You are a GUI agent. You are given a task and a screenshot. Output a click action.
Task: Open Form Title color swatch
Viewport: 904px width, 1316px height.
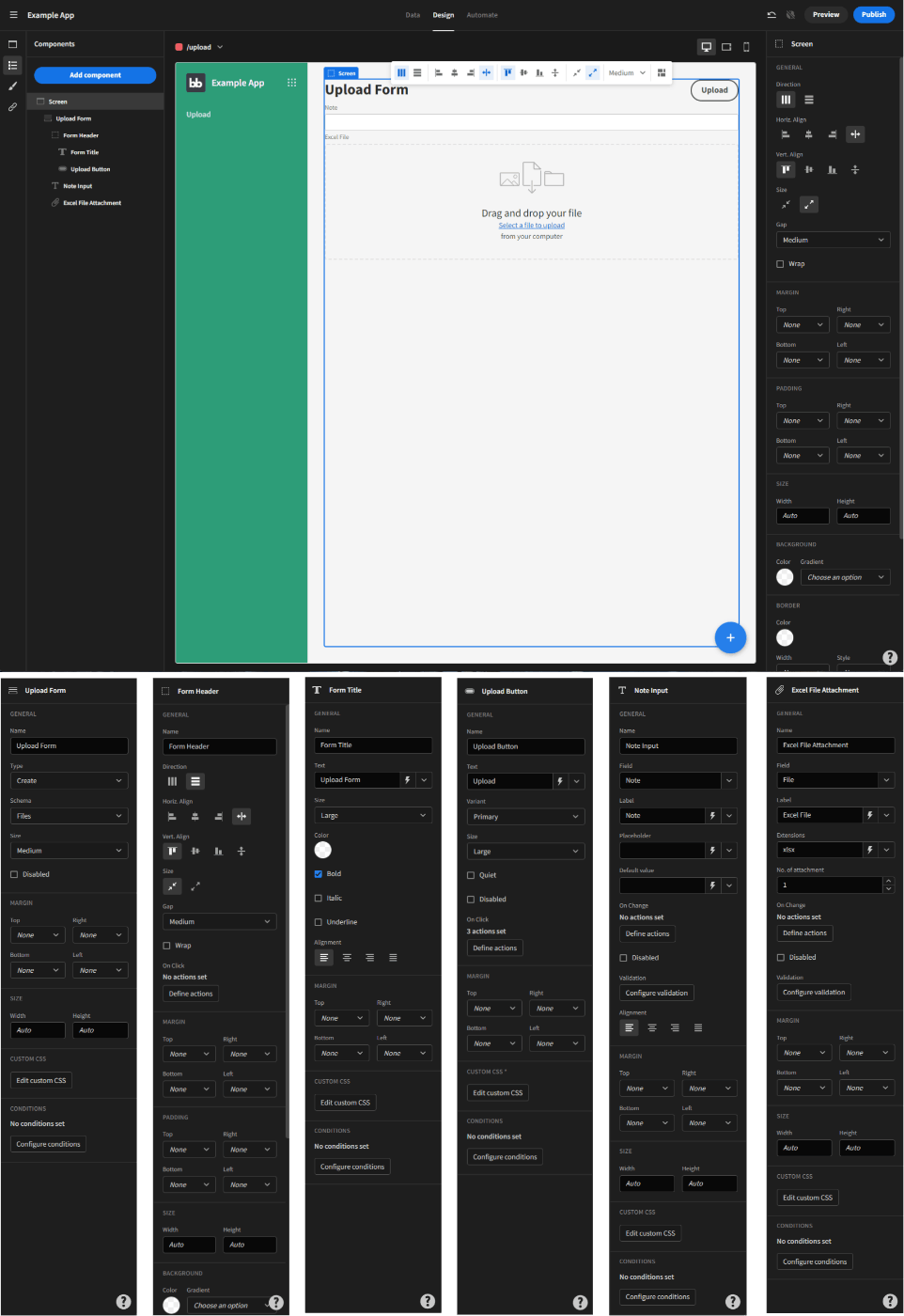coord(323,850)
